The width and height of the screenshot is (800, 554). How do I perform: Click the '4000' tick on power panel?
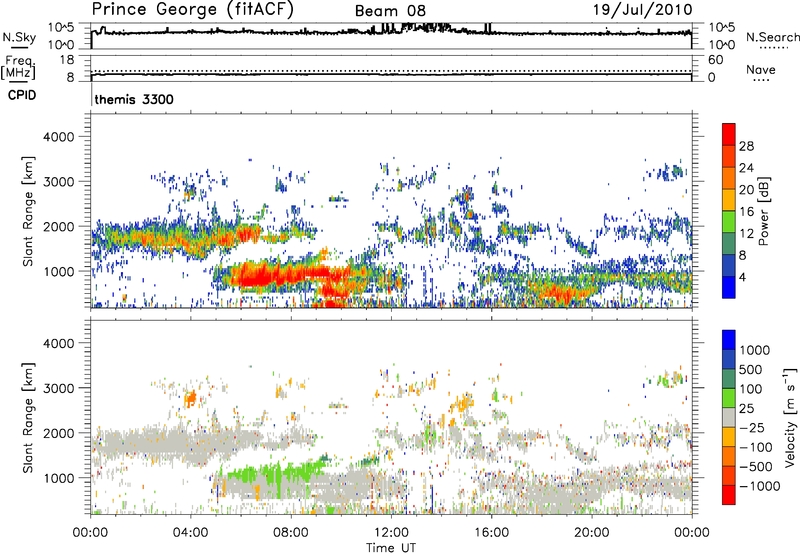pyautogui.click(x=59, y=137)
